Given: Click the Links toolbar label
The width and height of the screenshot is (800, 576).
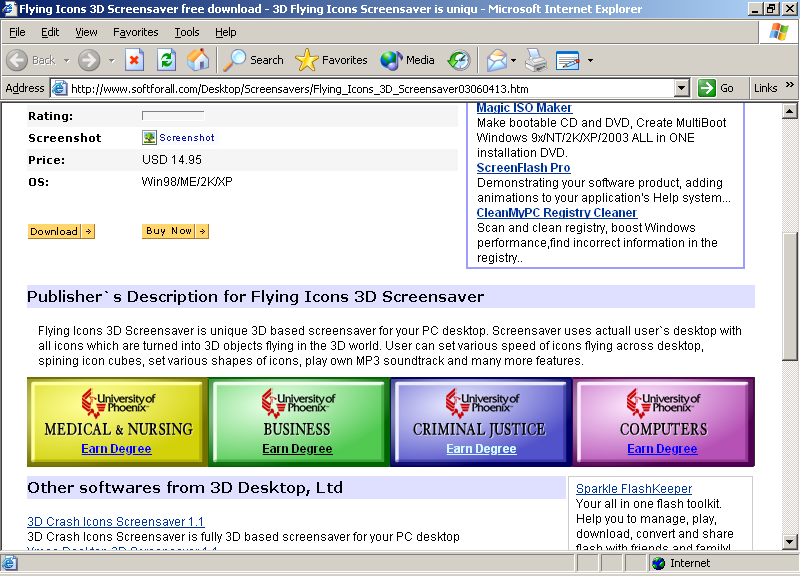Looking at the screenshot, I should coord(765,88).
